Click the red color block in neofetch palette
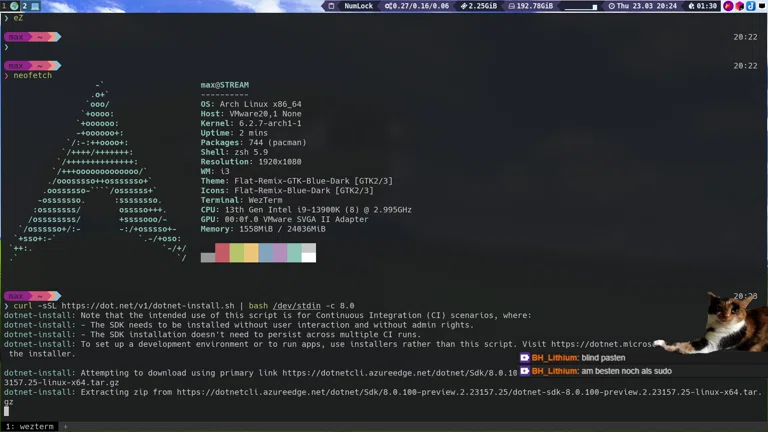Image resolution: width=768 pixels, height=432 pixels. click(222, 253)
